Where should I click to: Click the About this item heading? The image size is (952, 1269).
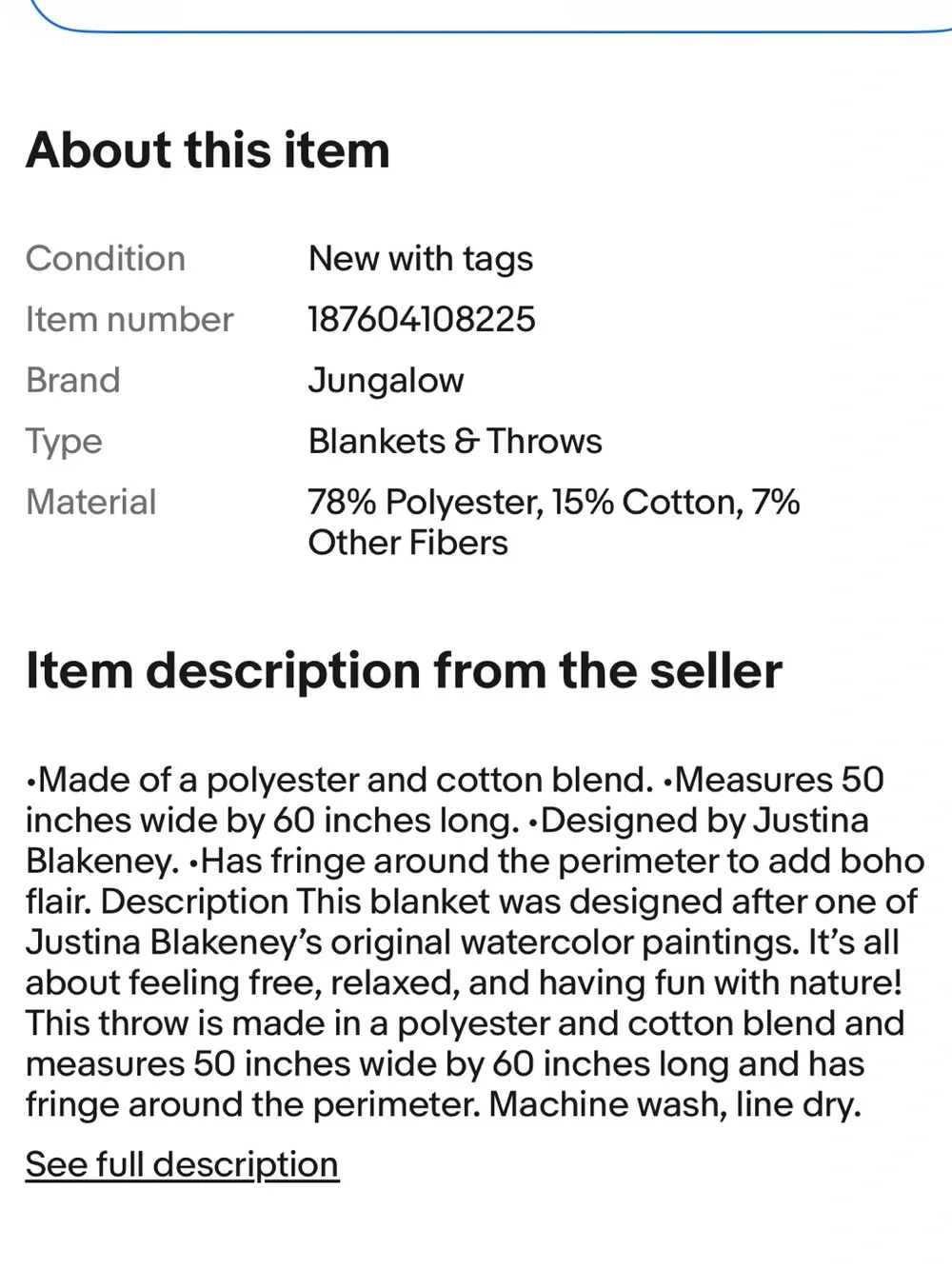[208, 149]
